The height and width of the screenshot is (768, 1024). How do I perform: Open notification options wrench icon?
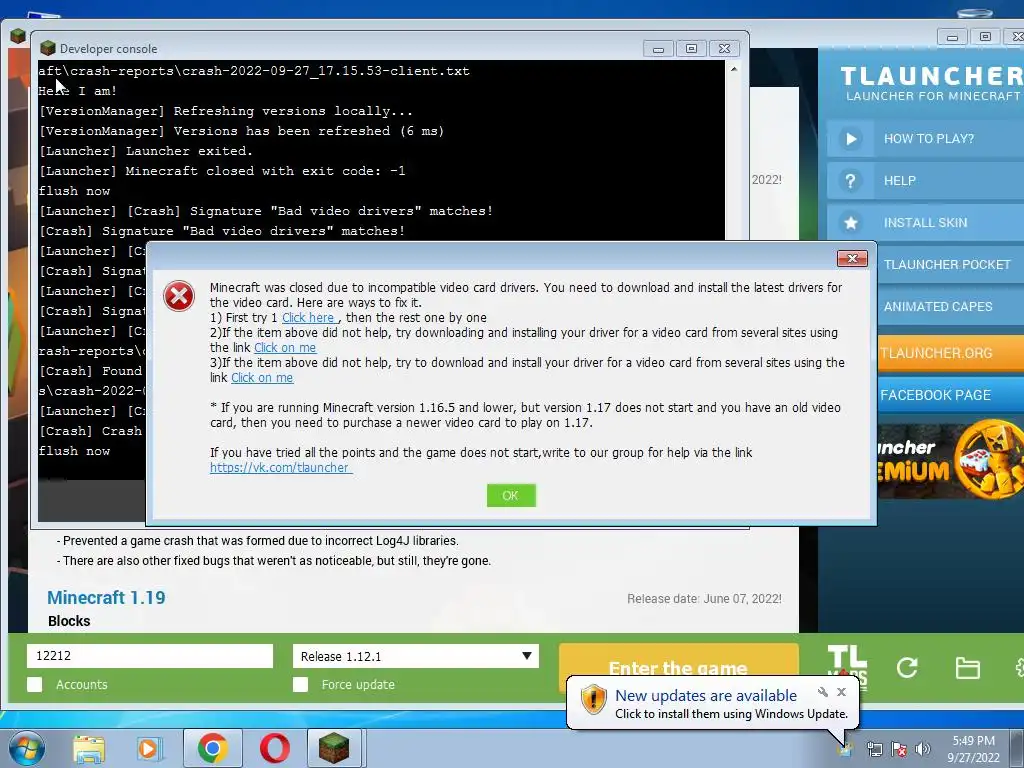(x=823, y=692)
